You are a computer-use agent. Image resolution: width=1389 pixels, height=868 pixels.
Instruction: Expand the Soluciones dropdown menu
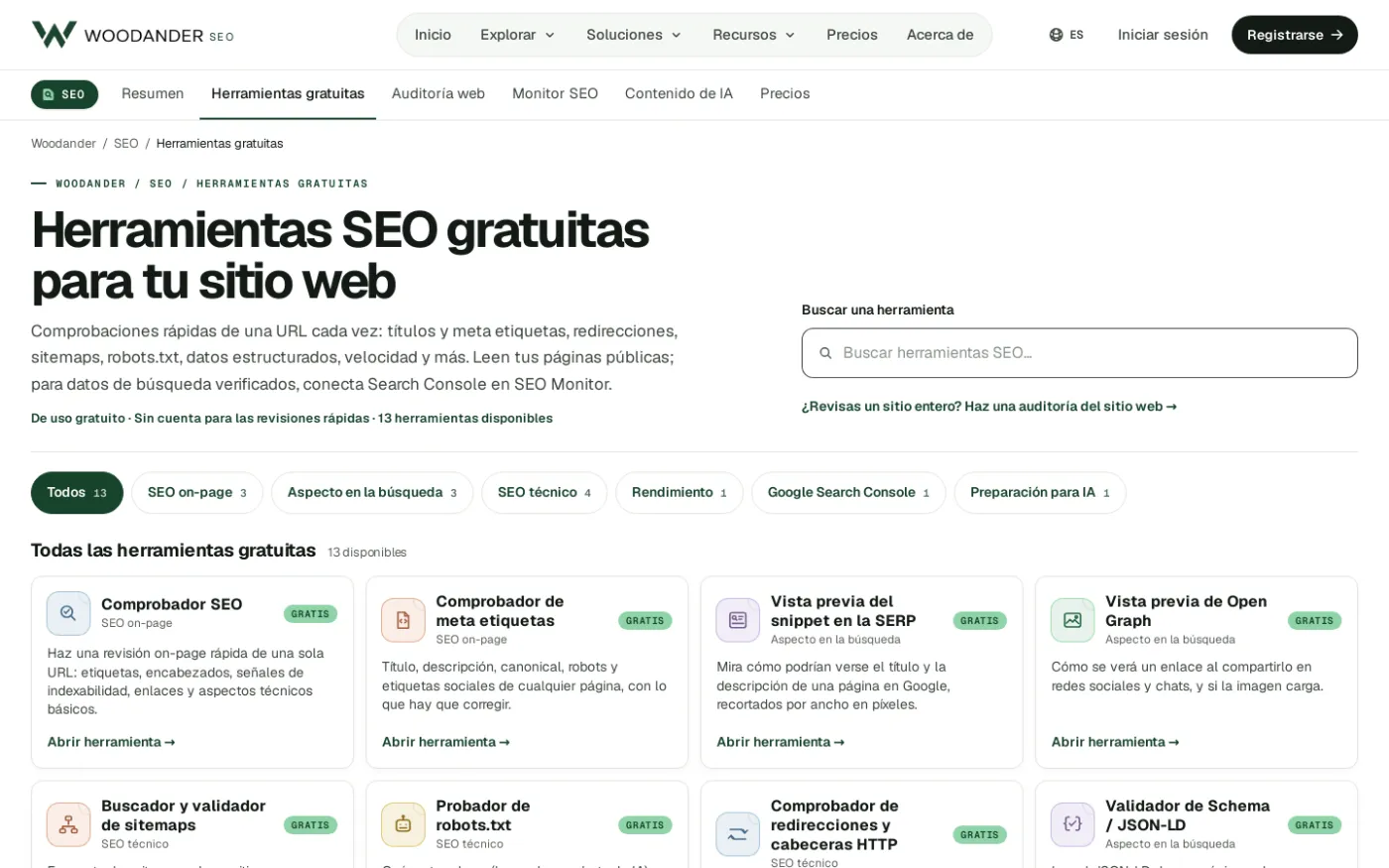(x=633, y=35)
